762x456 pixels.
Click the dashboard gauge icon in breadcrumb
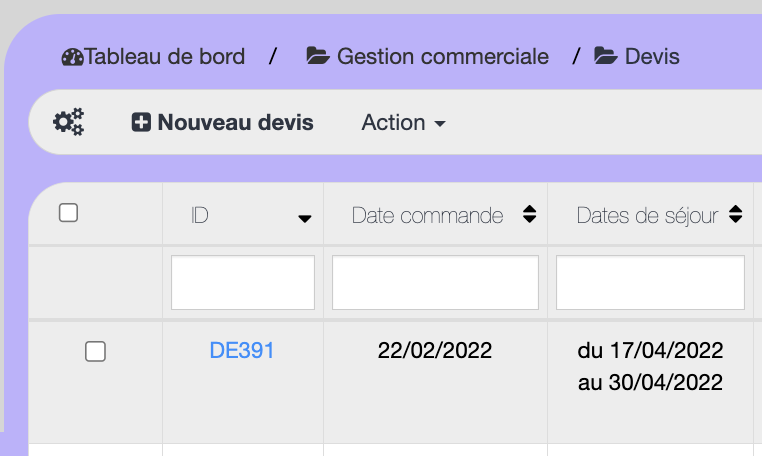[72, 57]
